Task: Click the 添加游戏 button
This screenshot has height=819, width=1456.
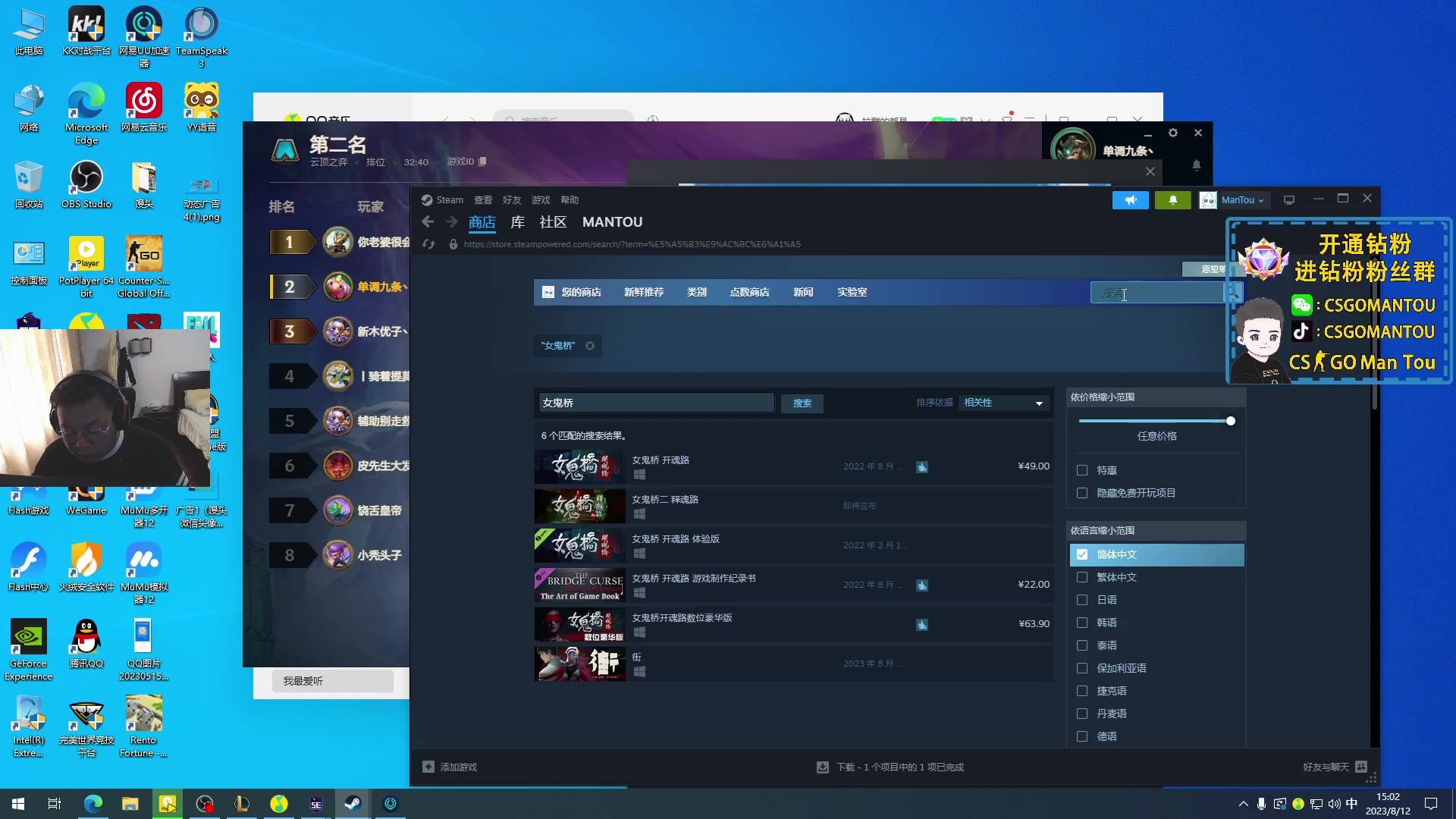Action: (450, 767)
